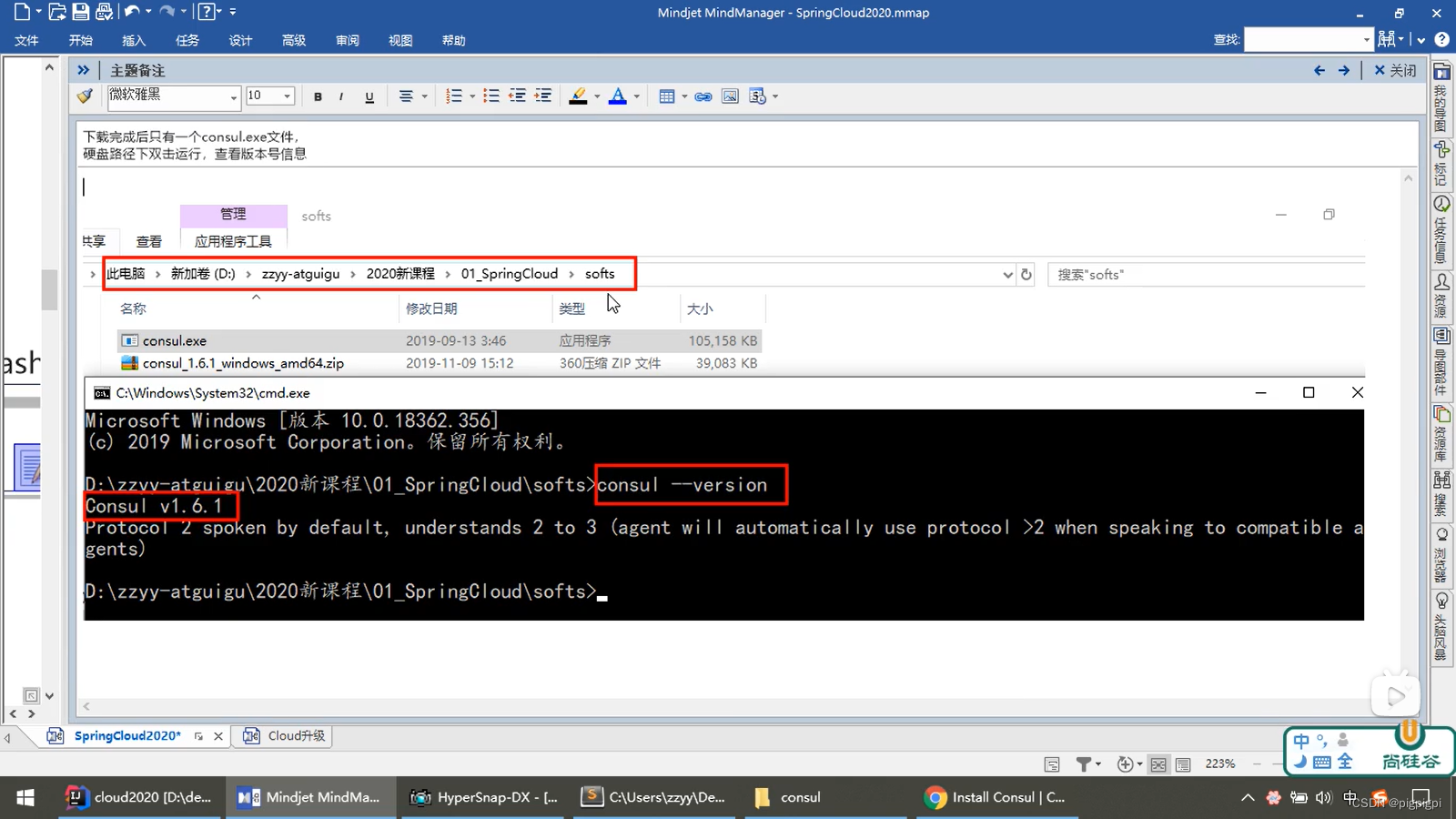Apply blue font color
This screenshot has height=819, width=1456.
[618, 96]
